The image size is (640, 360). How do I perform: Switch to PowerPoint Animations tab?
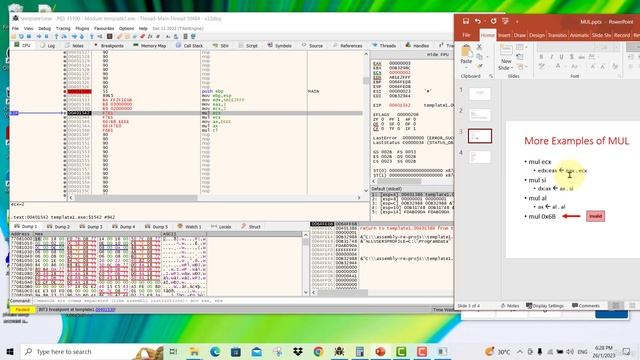(579, 36)
